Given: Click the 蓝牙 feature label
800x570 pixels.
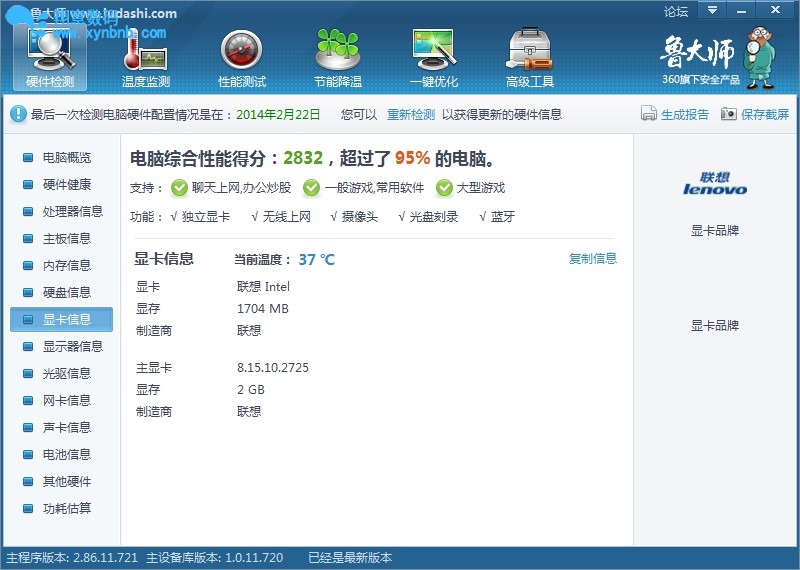Looking at the screenshot, I should pos(503,217).
